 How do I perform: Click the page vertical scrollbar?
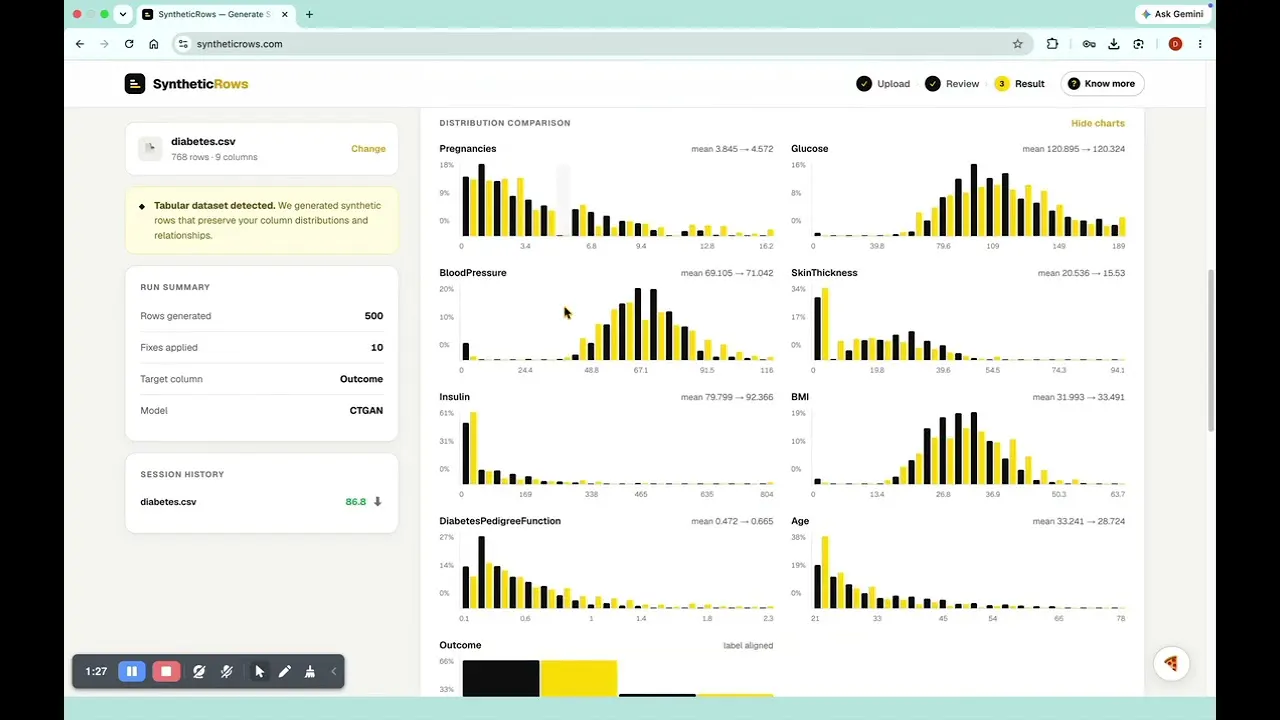pyautogui.click(x=1212, y=350)
